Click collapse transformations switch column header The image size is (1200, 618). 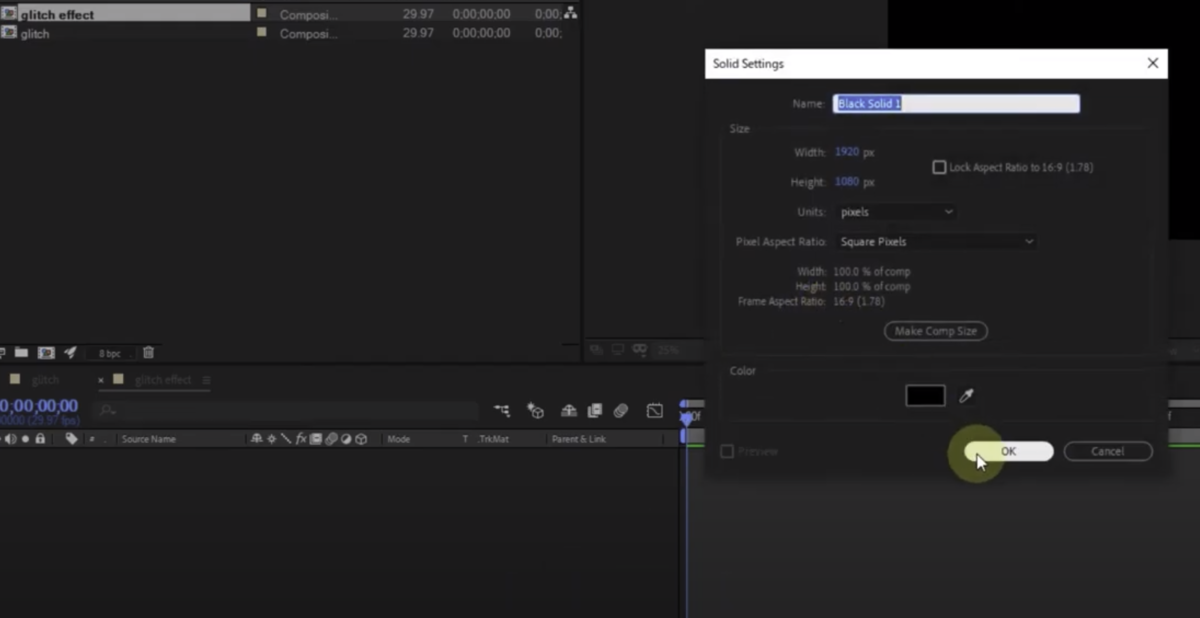[x=271, y=439]
